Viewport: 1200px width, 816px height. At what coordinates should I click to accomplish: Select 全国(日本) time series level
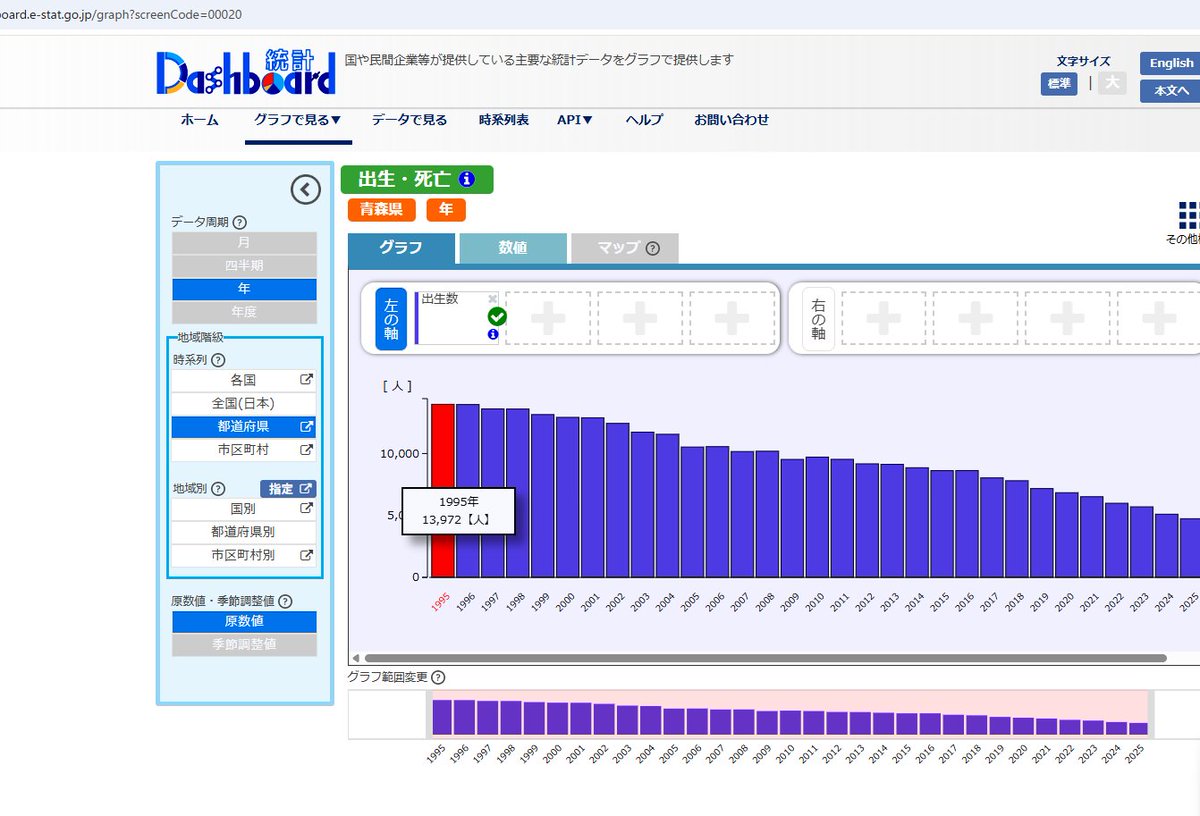click(244, 404)
